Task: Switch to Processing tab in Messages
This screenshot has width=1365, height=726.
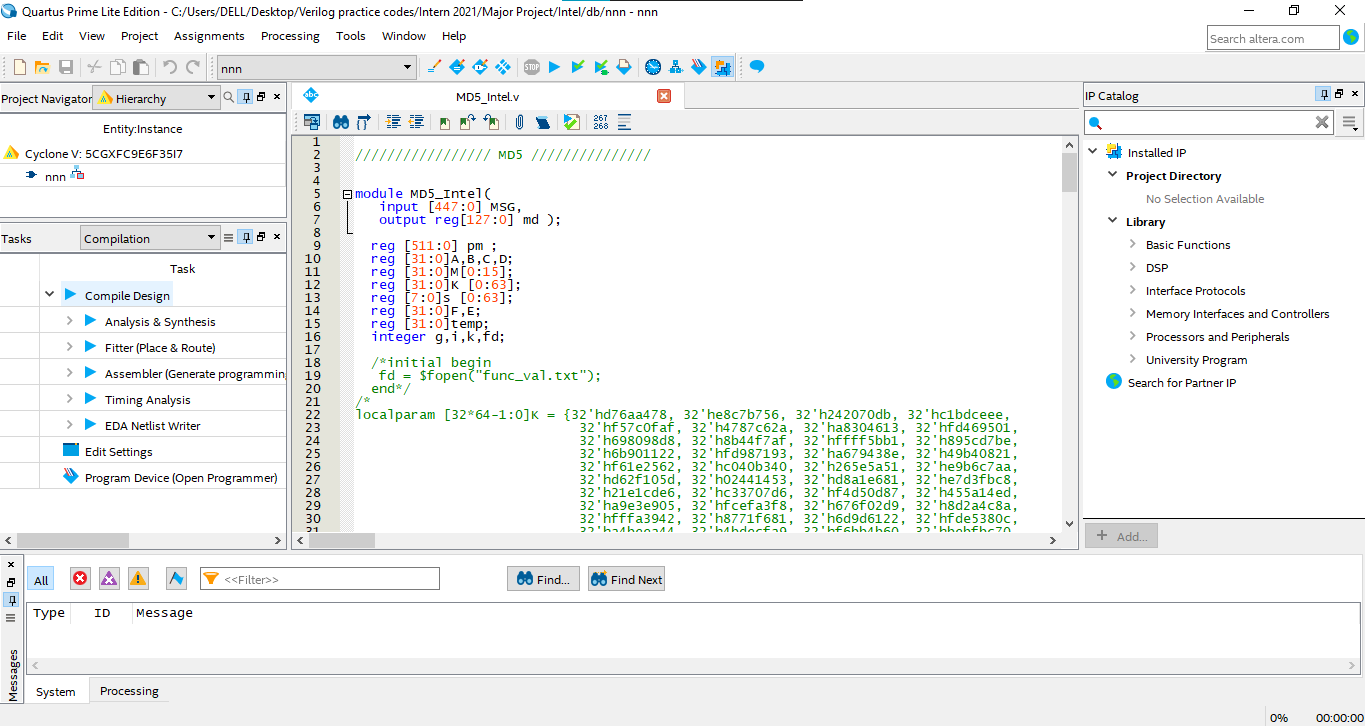Action: (129, 691)
